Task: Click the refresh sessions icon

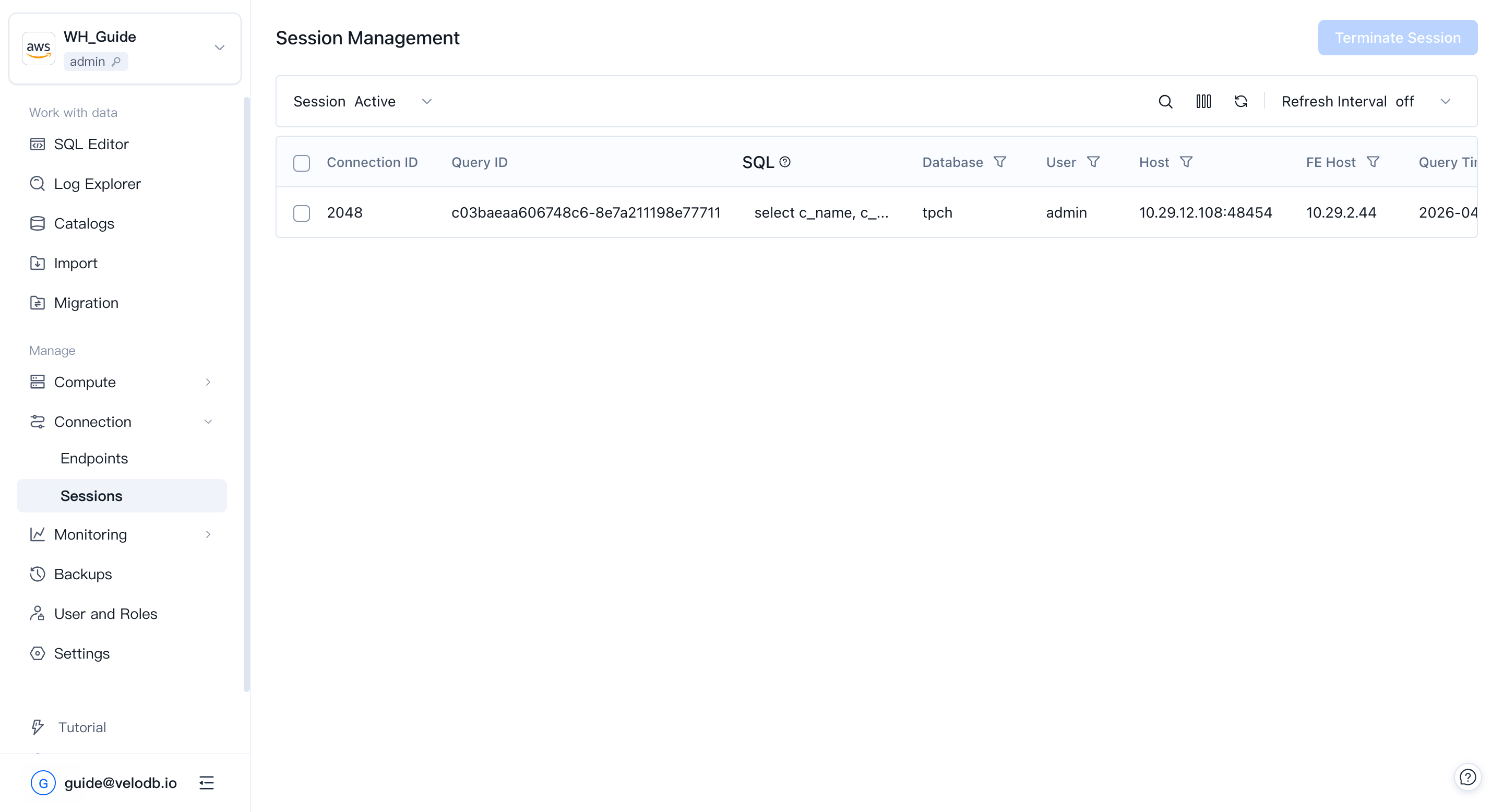Action: click(1240, 101)
